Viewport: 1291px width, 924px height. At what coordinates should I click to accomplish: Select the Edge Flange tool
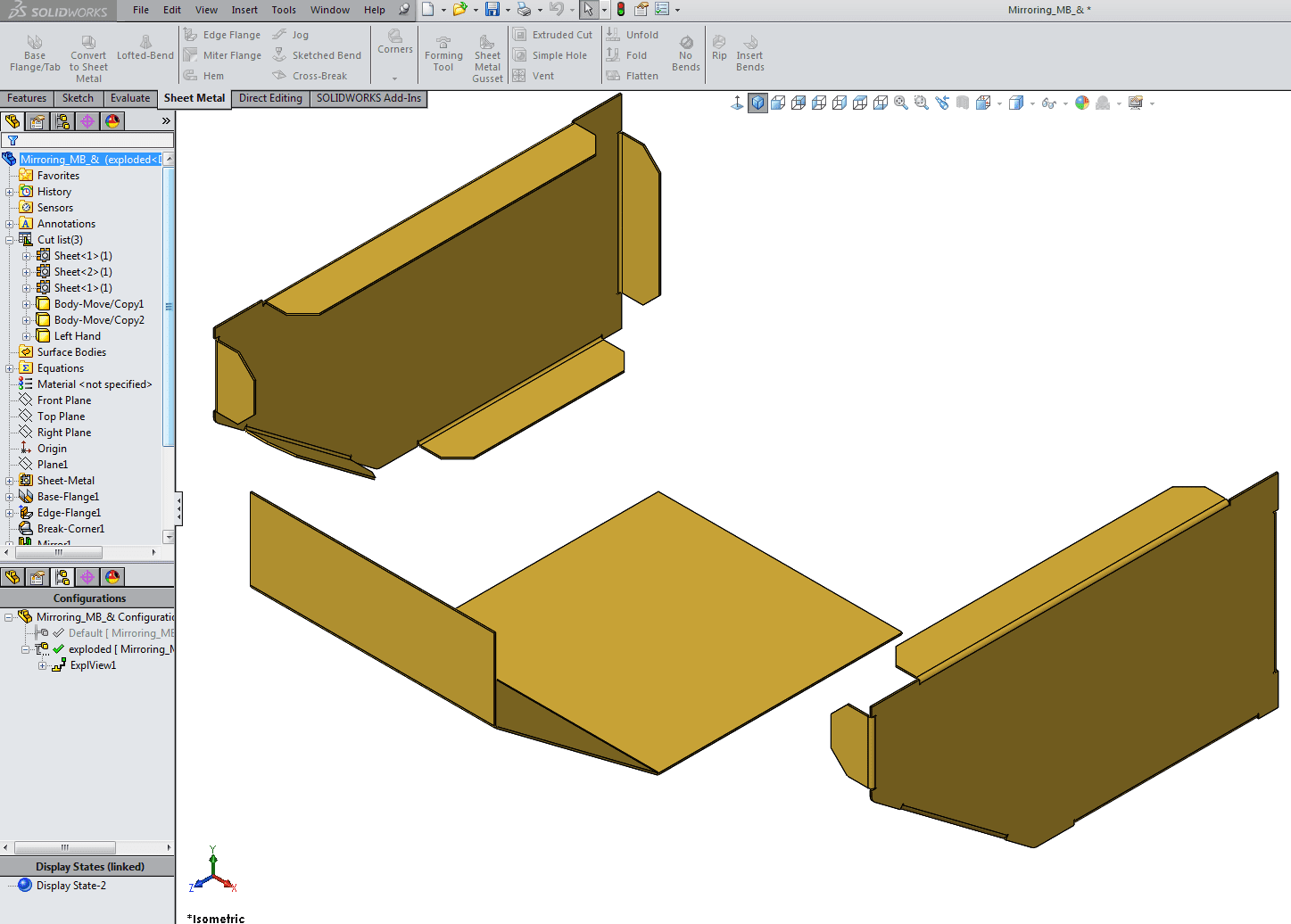point(223,35)
